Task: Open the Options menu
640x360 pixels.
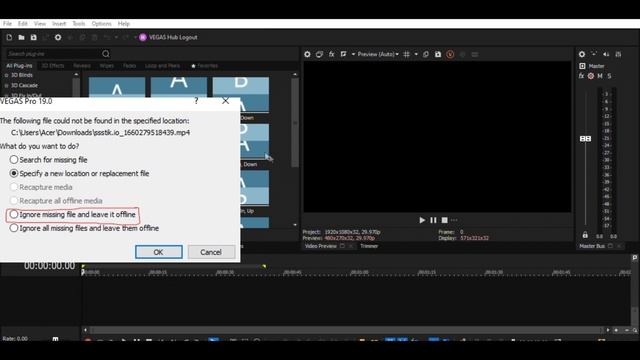Action: coord(101,24)
